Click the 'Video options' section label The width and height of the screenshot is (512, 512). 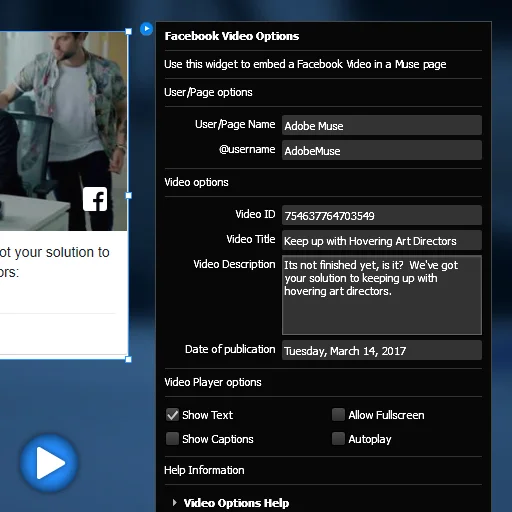point(196,182)
